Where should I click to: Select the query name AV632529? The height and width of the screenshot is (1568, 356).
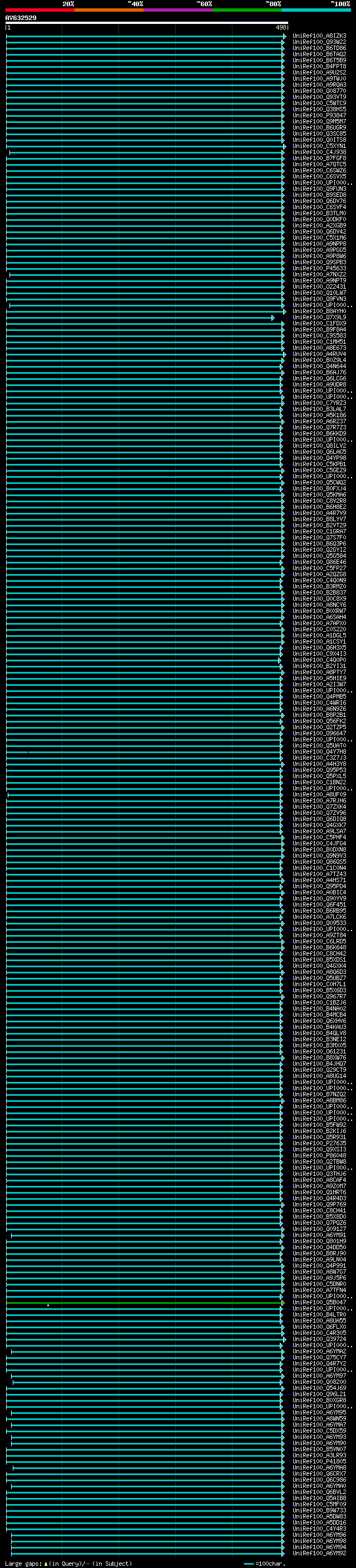pos(21,18)
